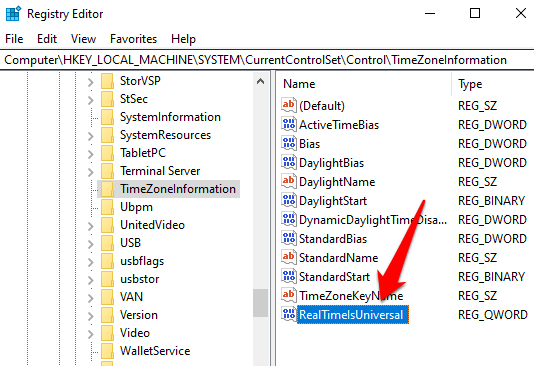Expand the USB key chevron

point(90,244)
